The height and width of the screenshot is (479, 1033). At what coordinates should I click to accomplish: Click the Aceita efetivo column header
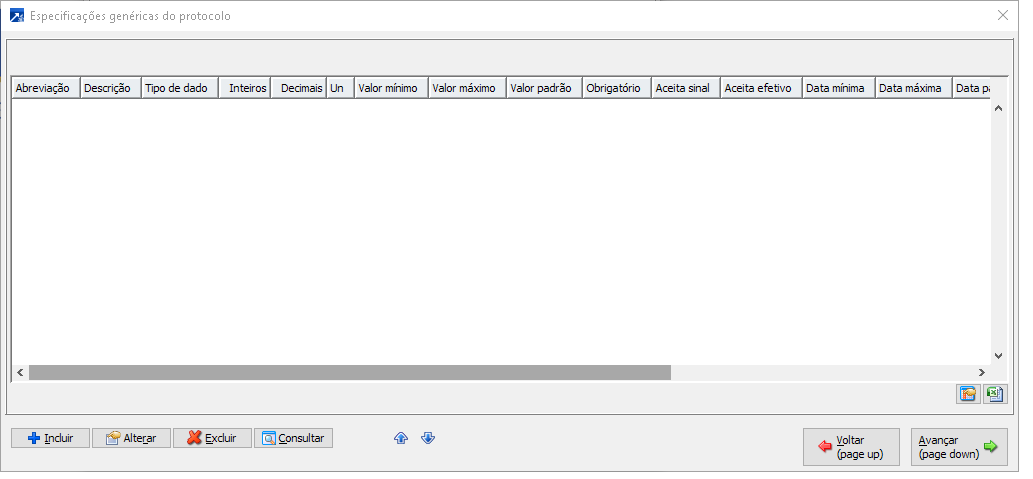(761, 88)
